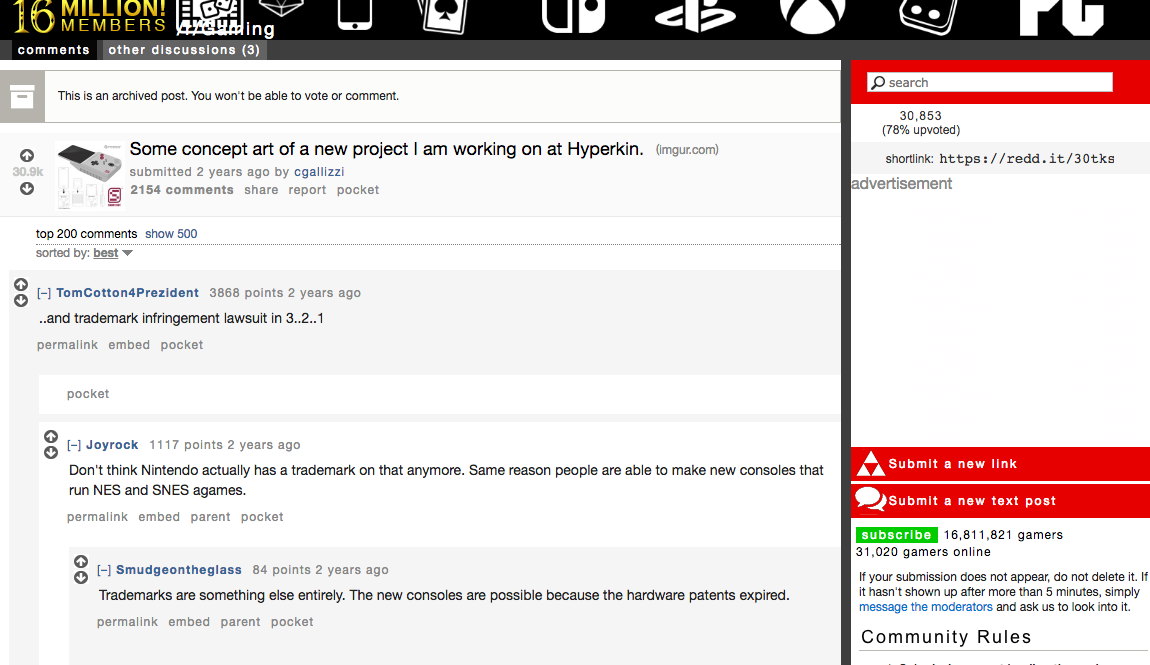This screenshot has width=1150, height=665.
Task: Click the Xbox logo icon in header
Action: click(812, 16)
